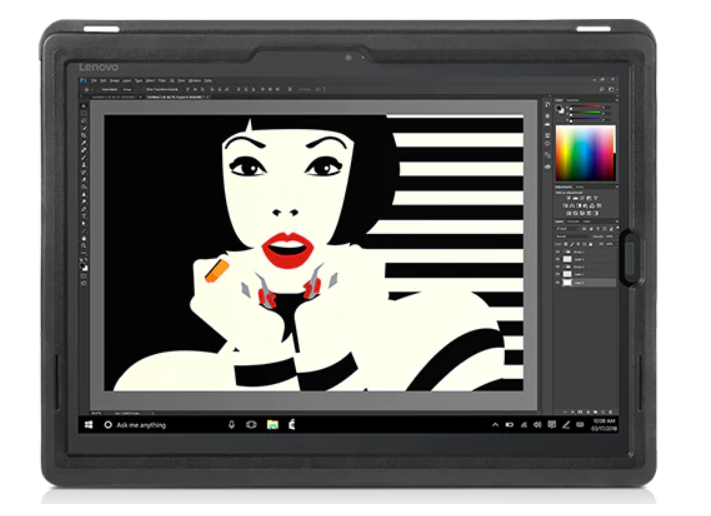Expand the topmost group in Layers panel
The width and height of the screenshot is (711, 516).
point(564,252)
